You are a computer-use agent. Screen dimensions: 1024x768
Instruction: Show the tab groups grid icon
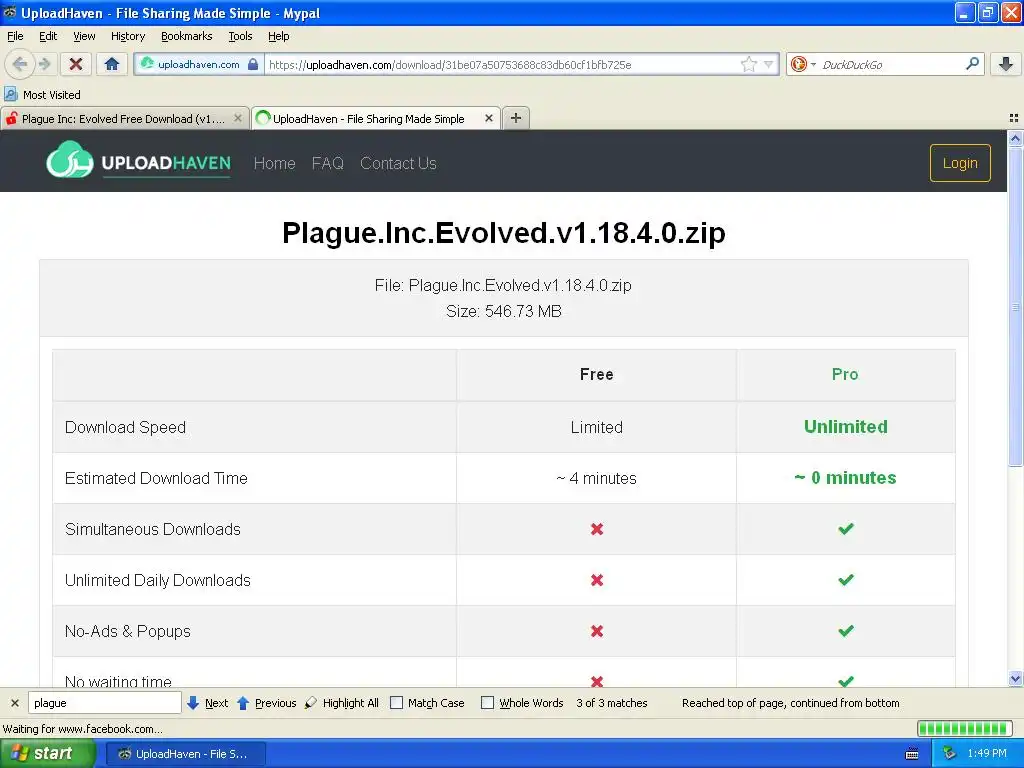pos(1014,118)
